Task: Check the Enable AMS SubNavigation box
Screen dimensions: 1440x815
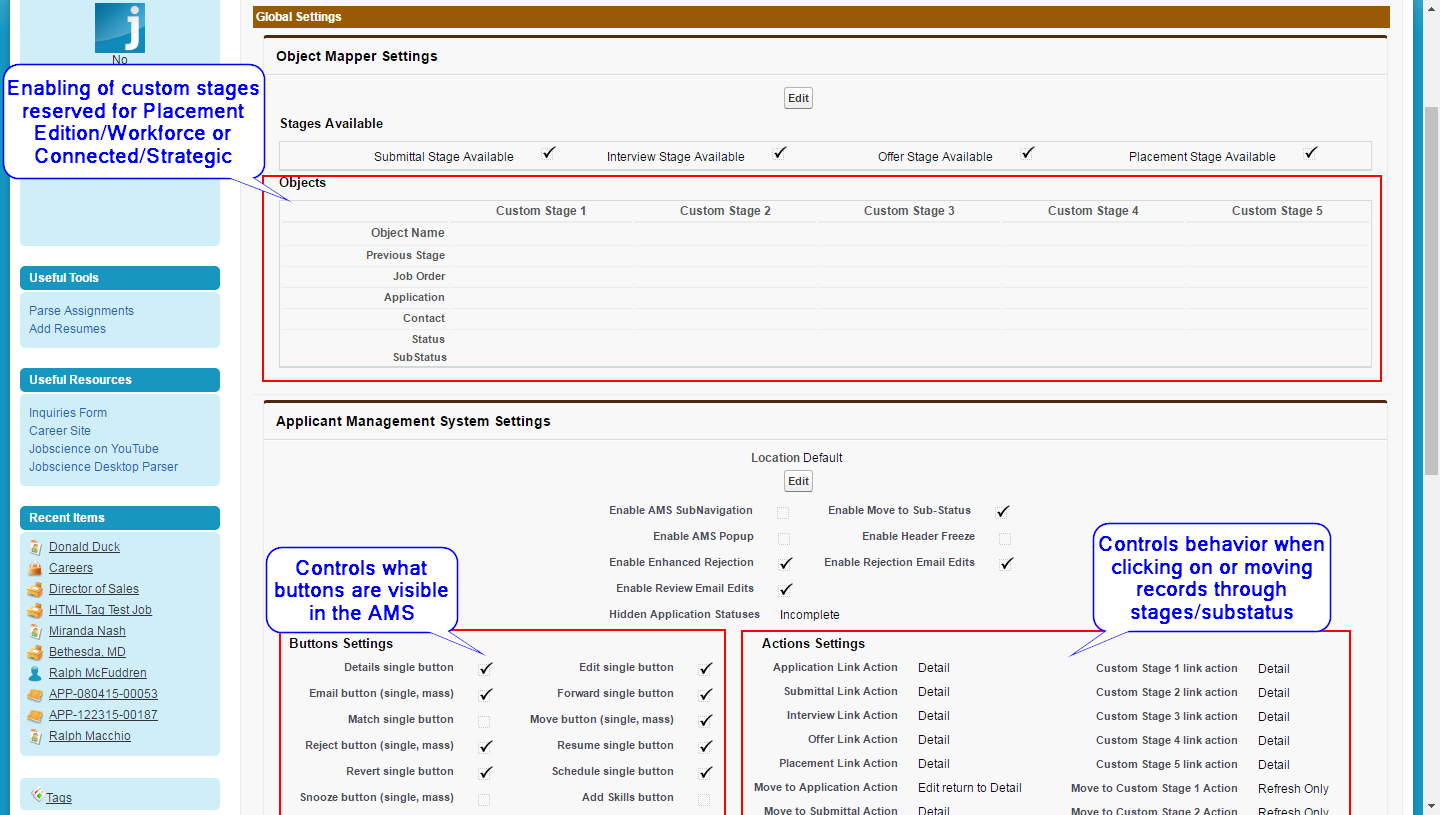Action: point(782,511)
